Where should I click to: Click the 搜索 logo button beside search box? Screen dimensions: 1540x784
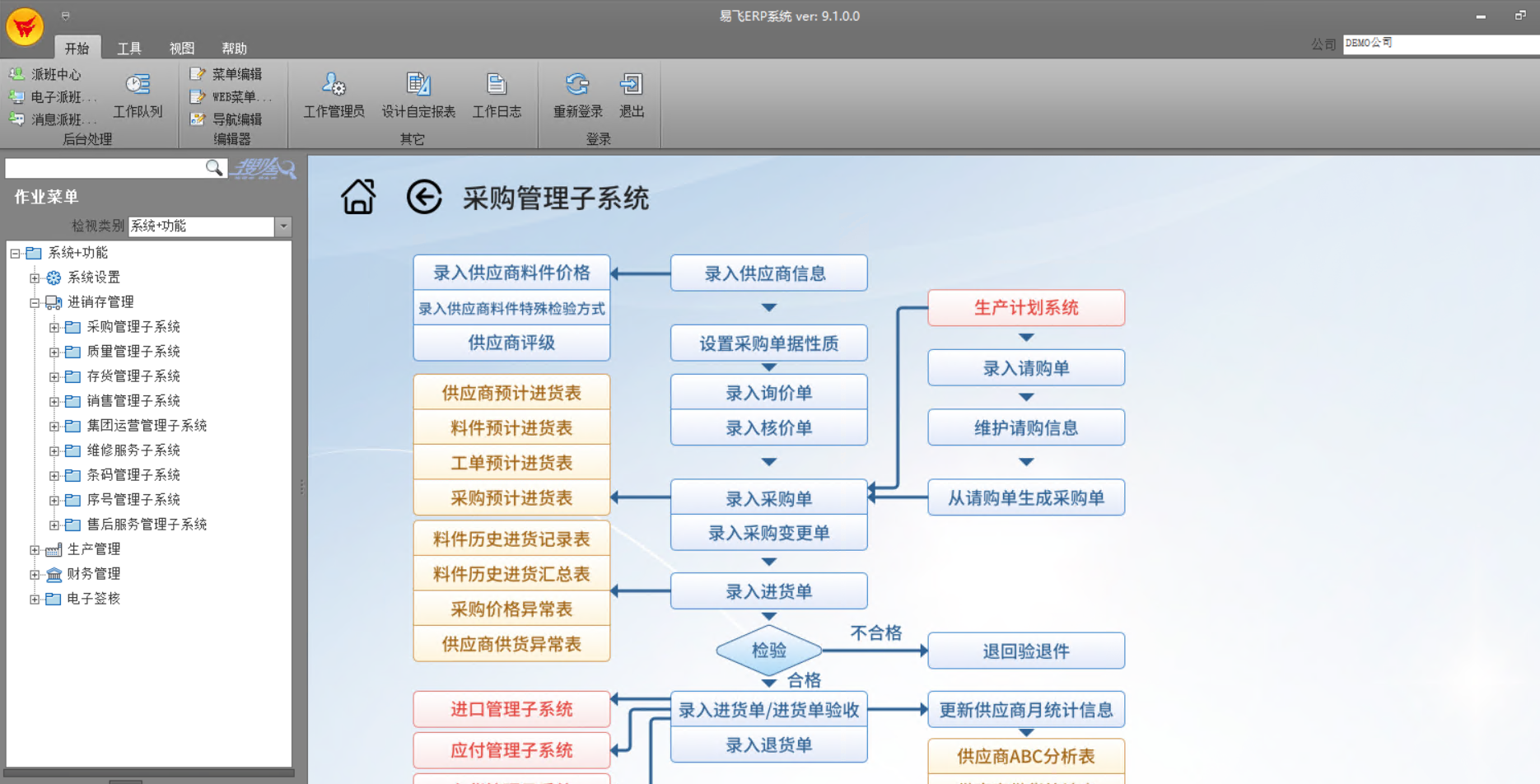coord(264,169)
